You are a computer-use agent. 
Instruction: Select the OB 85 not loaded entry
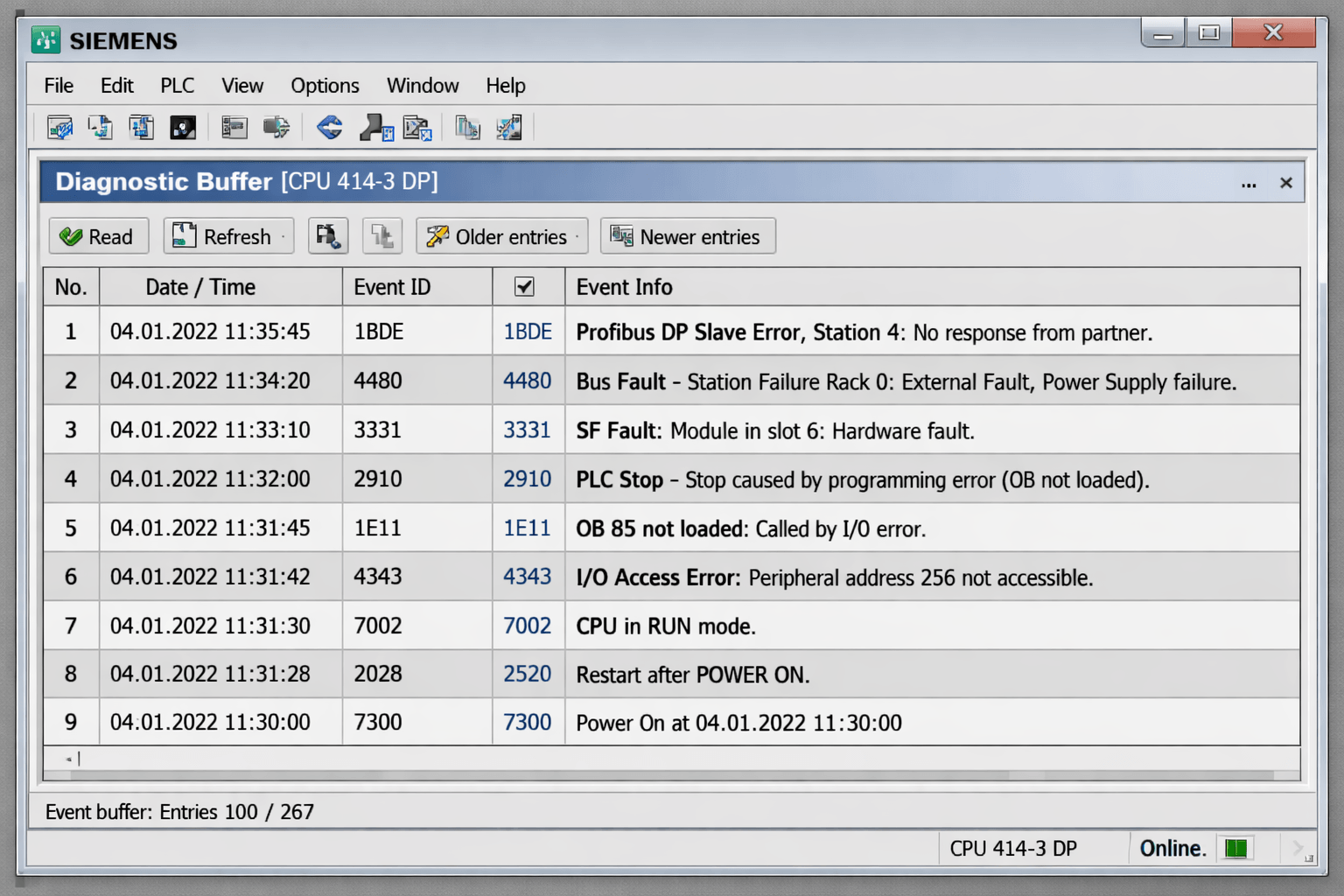[671, 528]
